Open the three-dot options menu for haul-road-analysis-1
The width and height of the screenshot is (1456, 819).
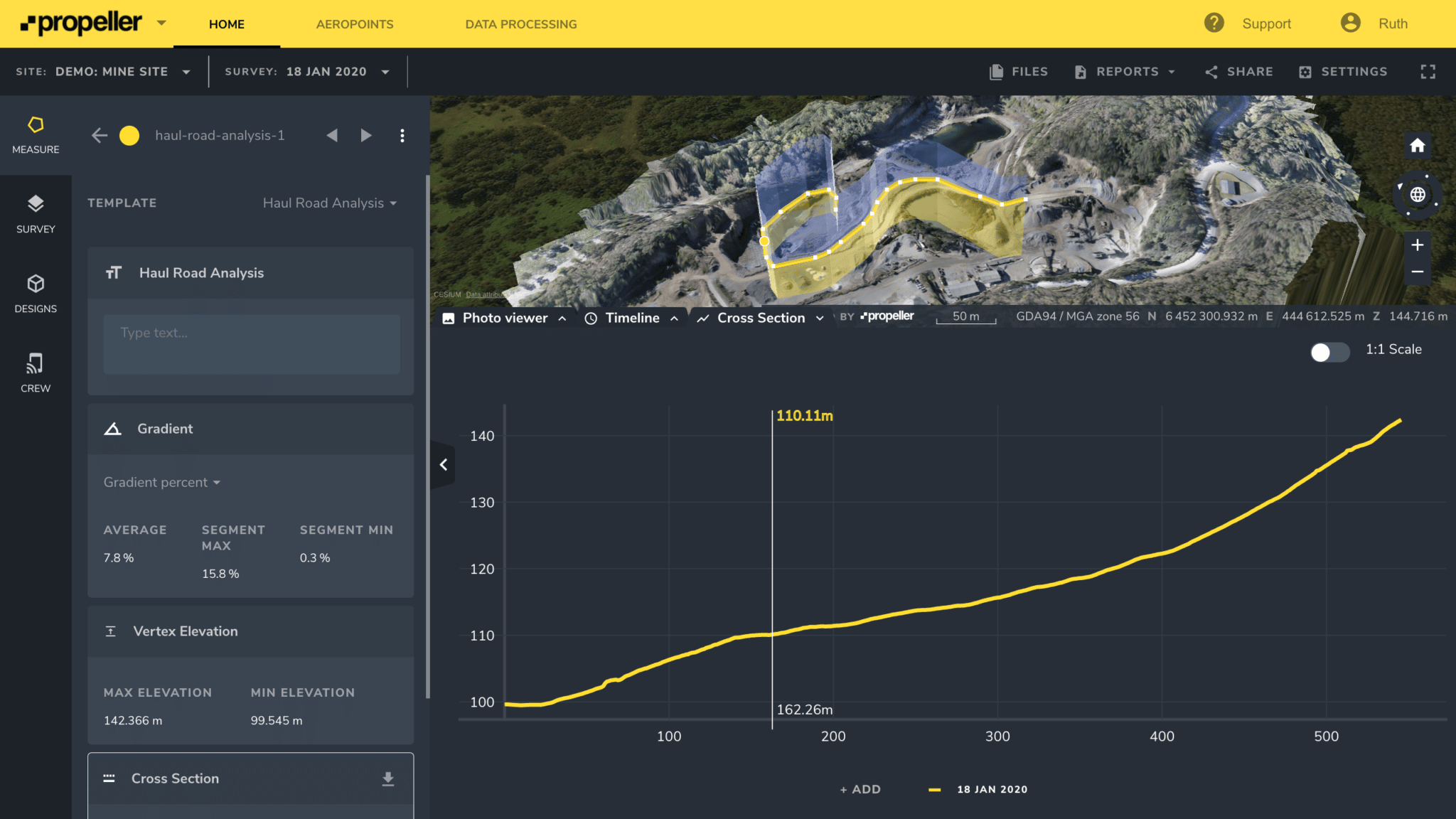click(402, 135)
